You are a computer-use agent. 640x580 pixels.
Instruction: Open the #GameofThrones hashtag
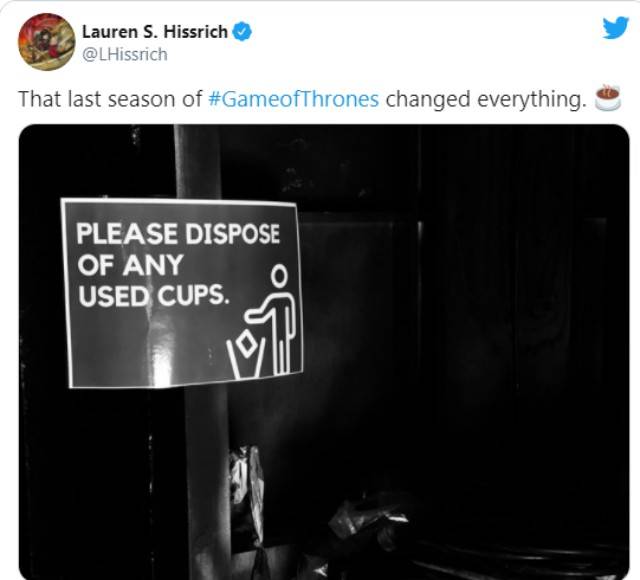293,99
